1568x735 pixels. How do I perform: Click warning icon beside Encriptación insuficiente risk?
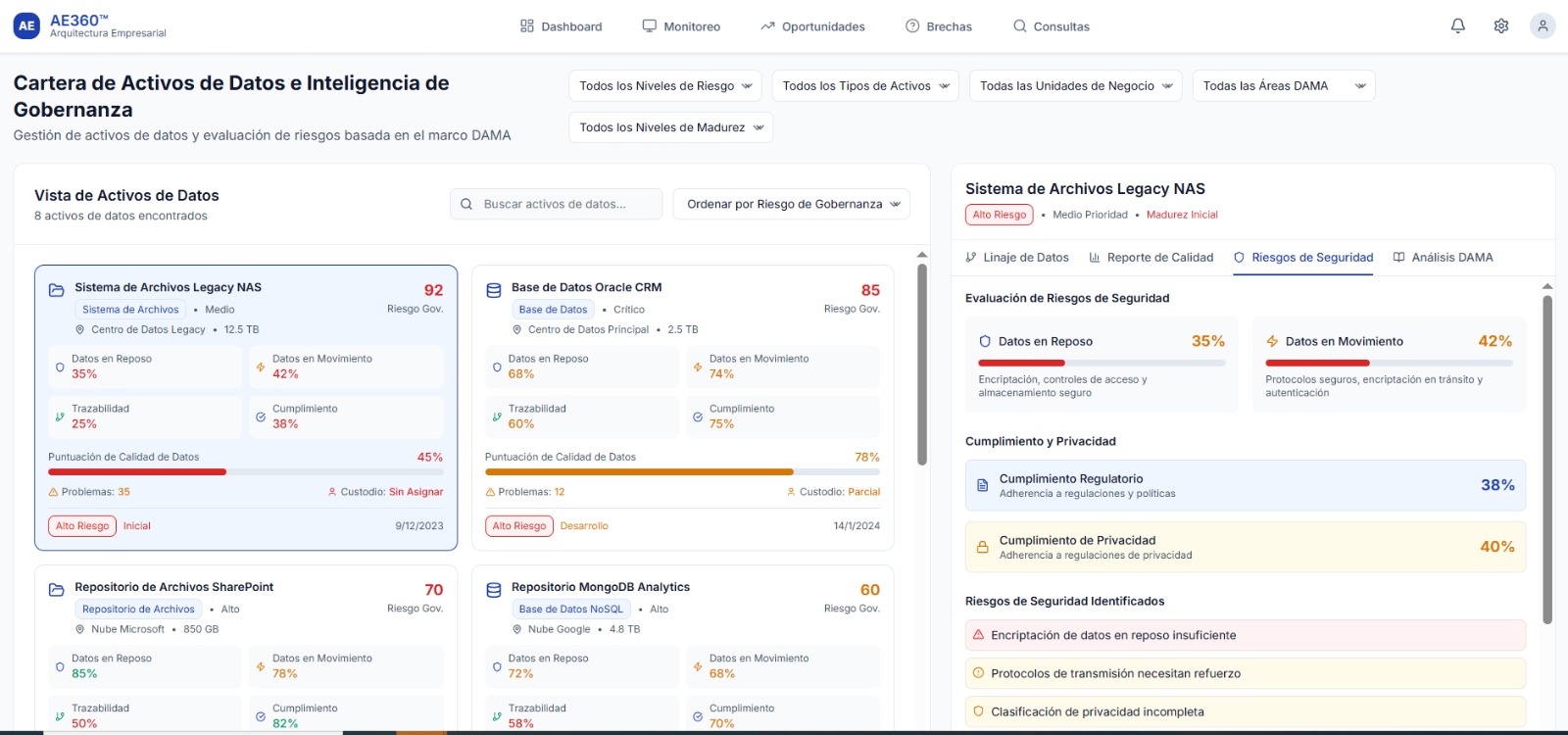point(978,635)
